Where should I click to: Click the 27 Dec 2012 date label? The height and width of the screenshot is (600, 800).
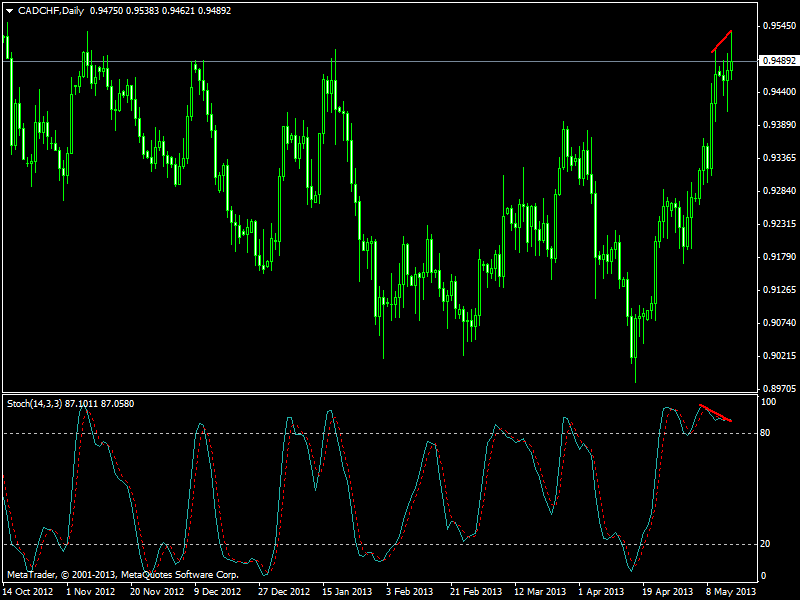[x=284, y=592]
